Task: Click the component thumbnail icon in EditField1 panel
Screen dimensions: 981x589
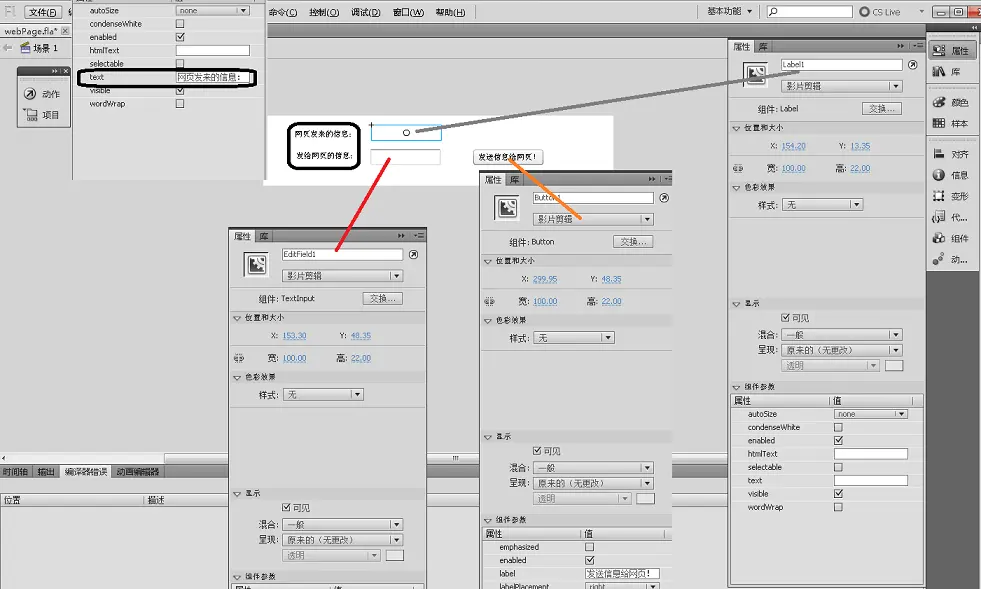Action: [257, 265]
